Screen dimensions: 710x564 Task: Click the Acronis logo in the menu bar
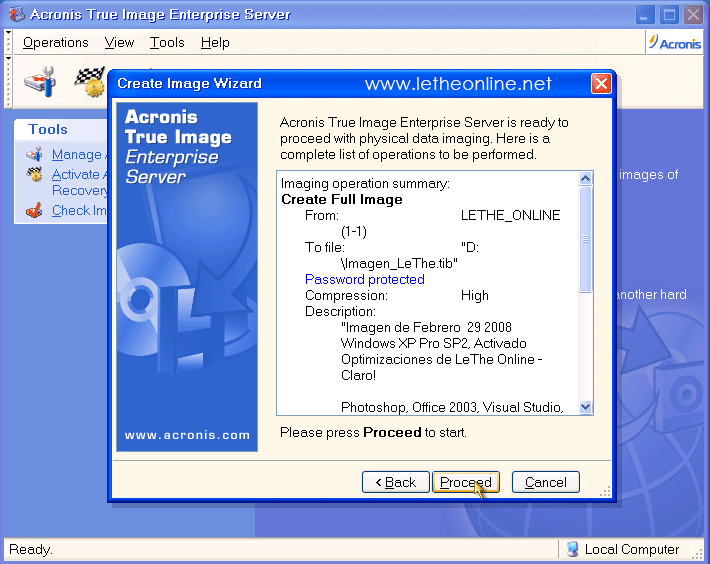[x=674, y=43]
